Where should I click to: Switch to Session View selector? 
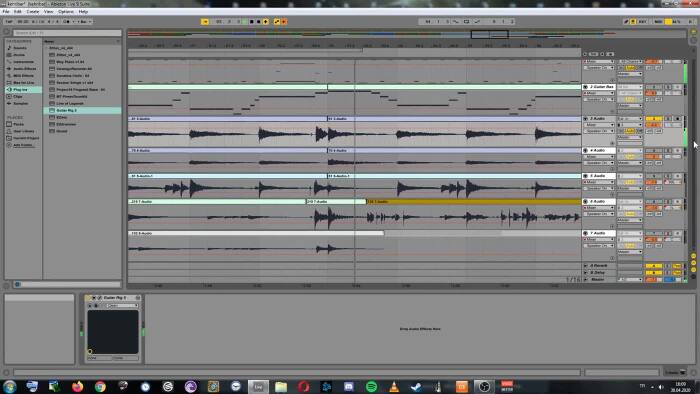[693, 41]
